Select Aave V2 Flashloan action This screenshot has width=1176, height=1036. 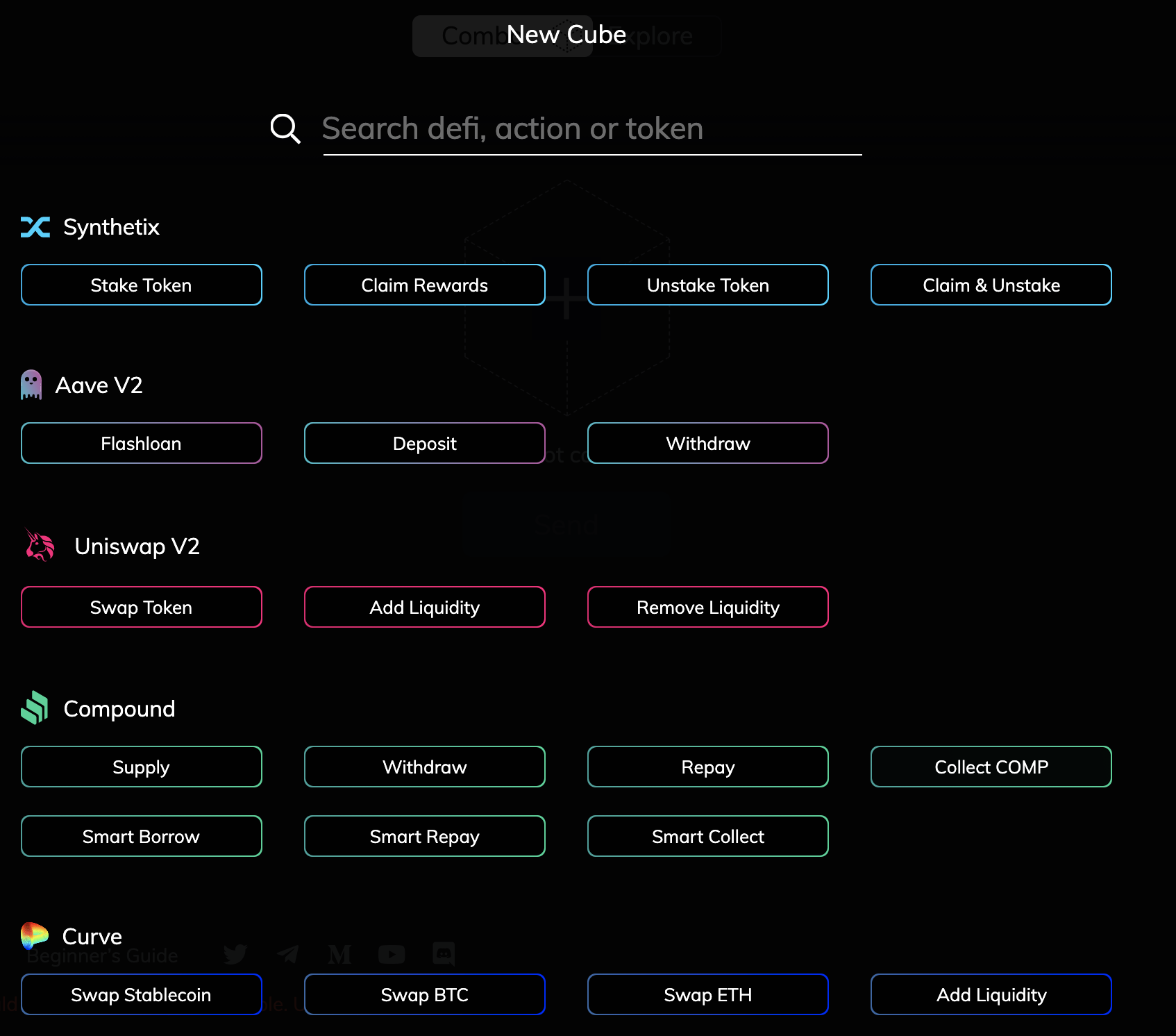point(141,443)
